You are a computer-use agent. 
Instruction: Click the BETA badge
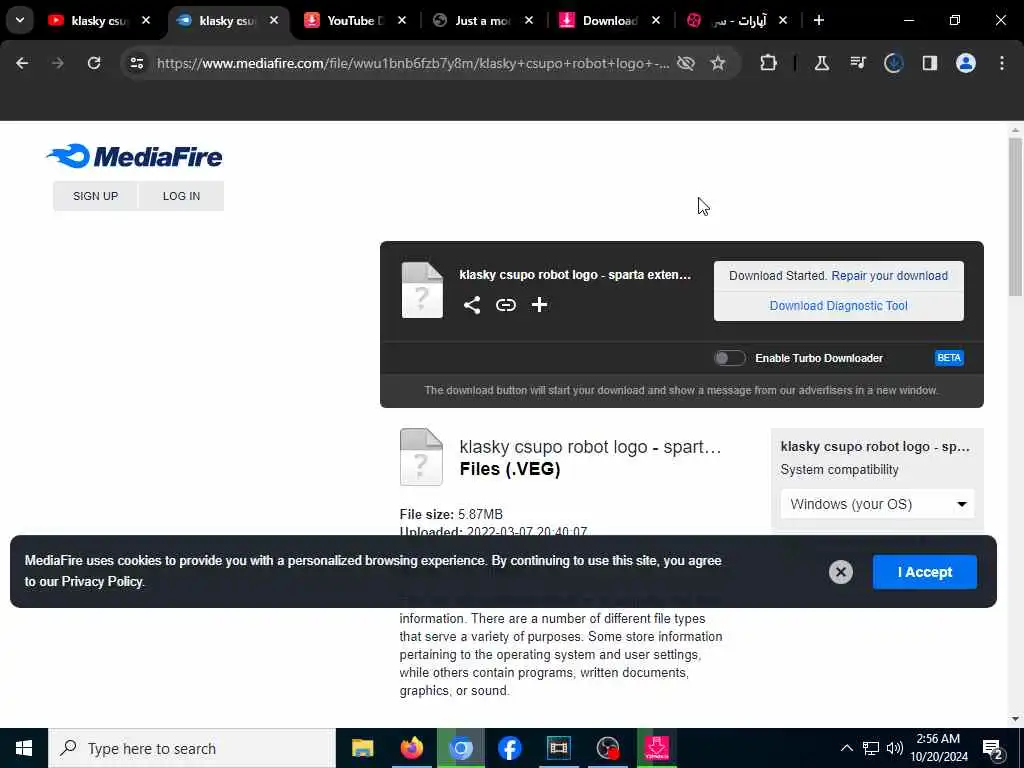[x=949, y=358]
